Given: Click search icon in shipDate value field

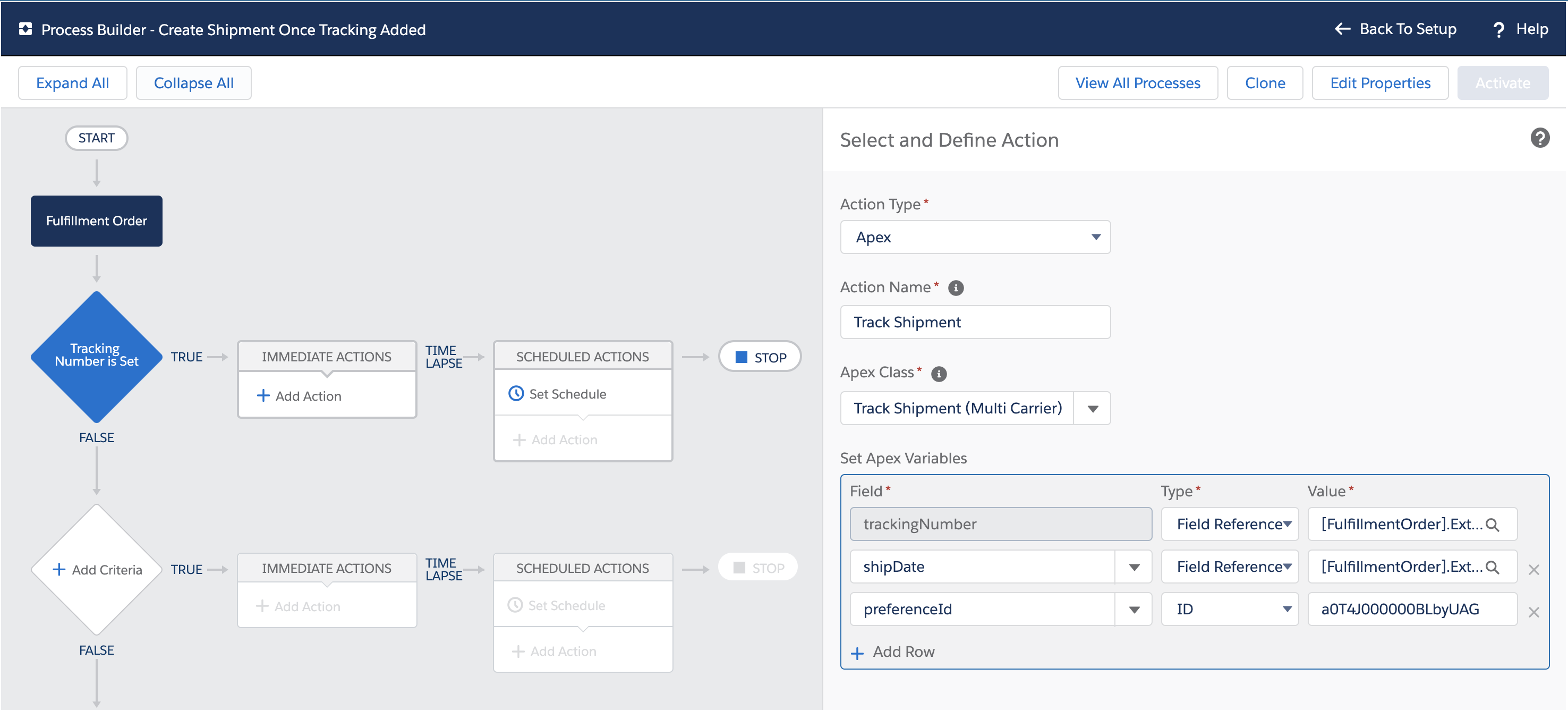Looking at the screenshot, I should (1492, 567).
